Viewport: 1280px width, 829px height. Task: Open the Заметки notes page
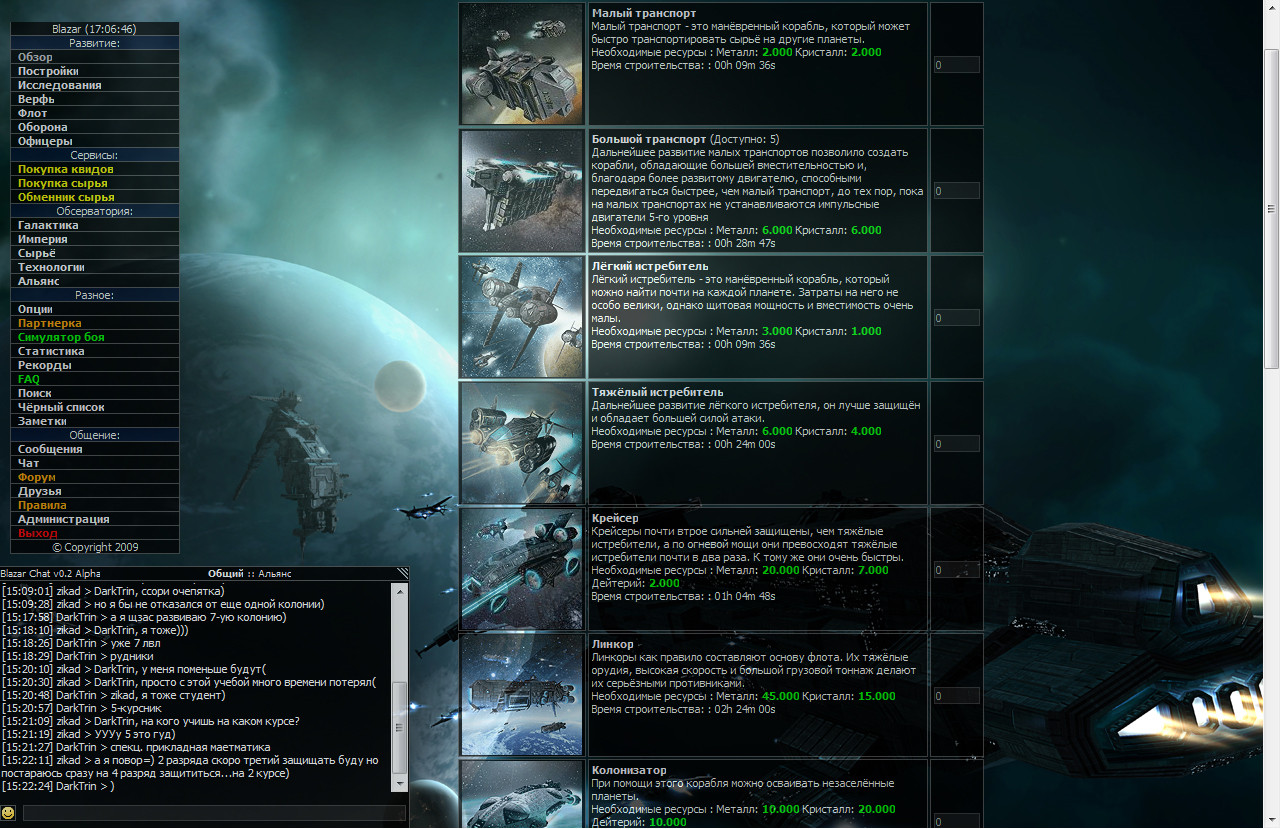(42, 421)
